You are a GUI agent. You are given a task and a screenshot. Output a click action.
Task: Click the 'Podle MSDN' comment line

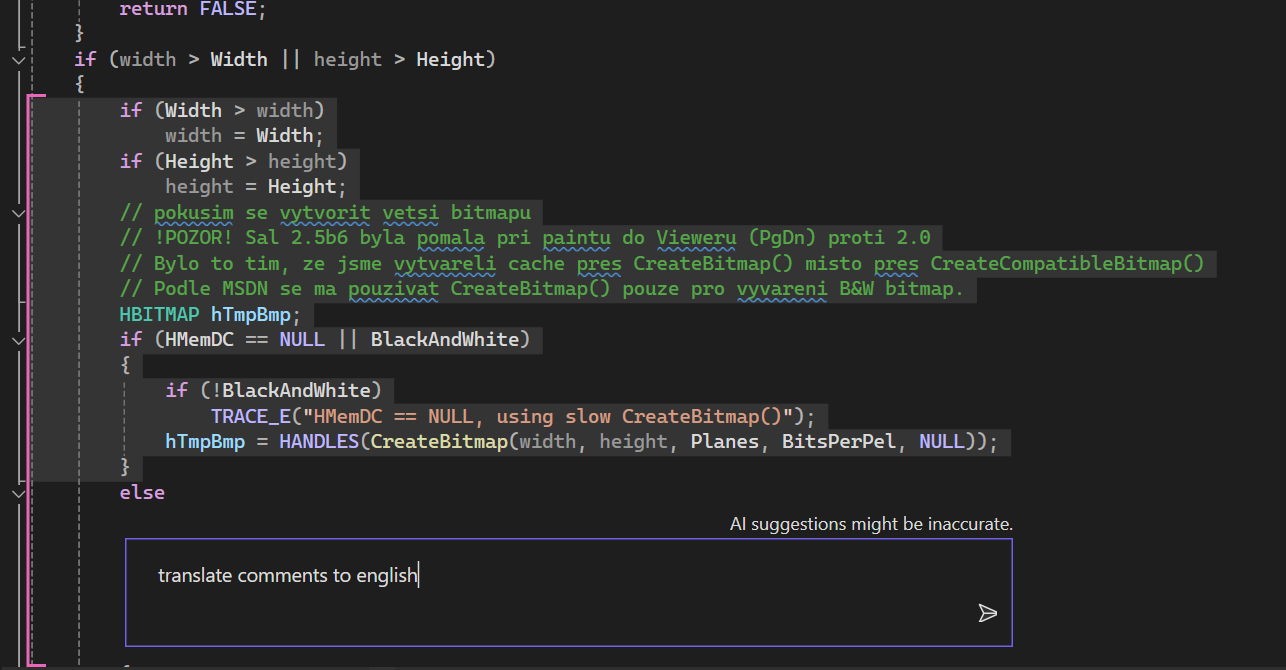click(x=540, y=289)
